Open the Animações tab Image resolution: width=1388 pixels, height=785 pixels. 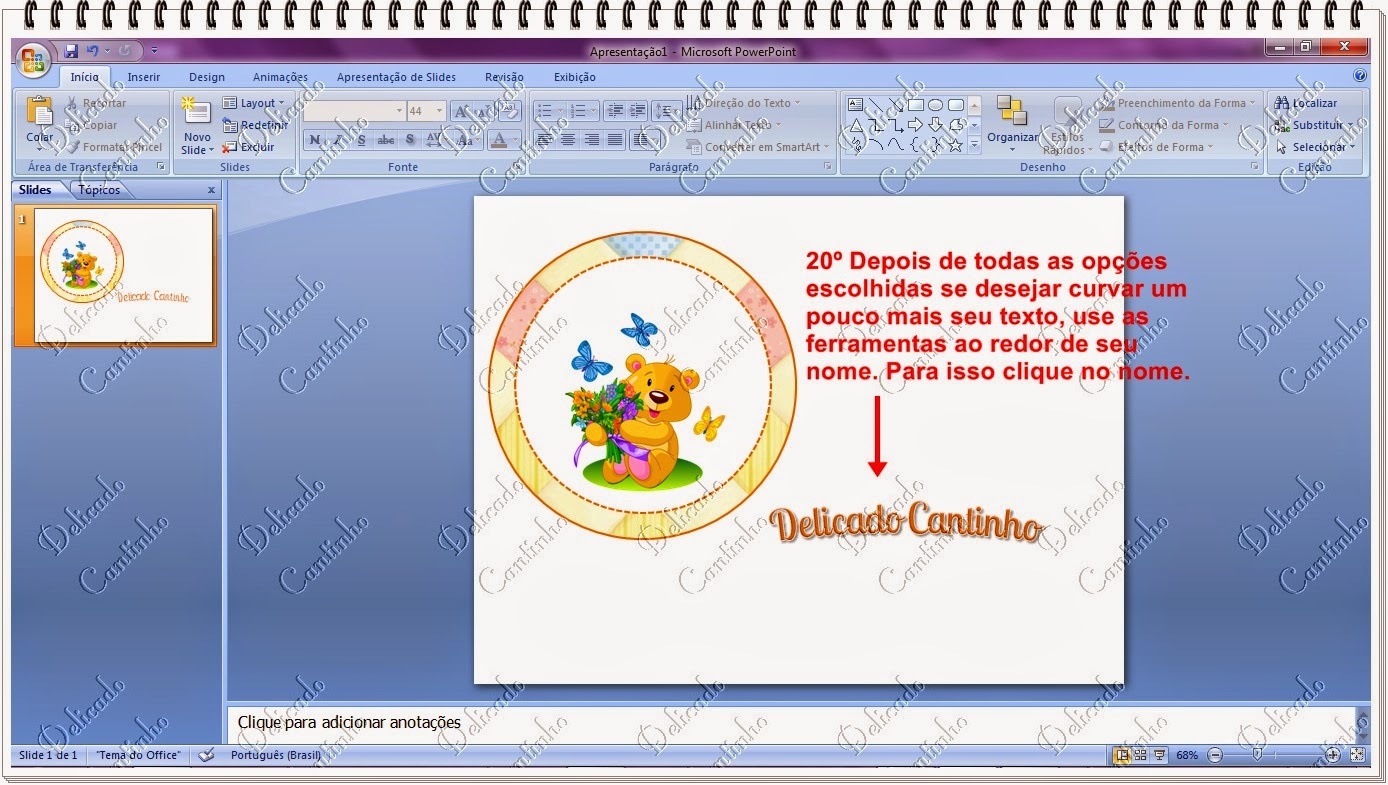tap(280, 77)
